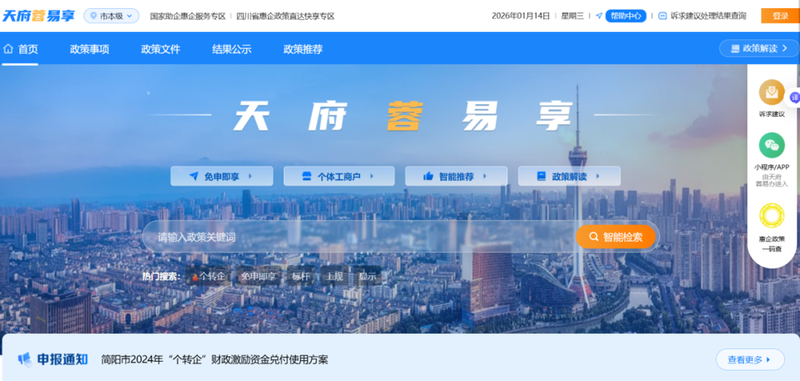The width and height of the screenshot is (800, 381).
Task: Click the 星期三 weekday text
Action: tap(572, 16)
